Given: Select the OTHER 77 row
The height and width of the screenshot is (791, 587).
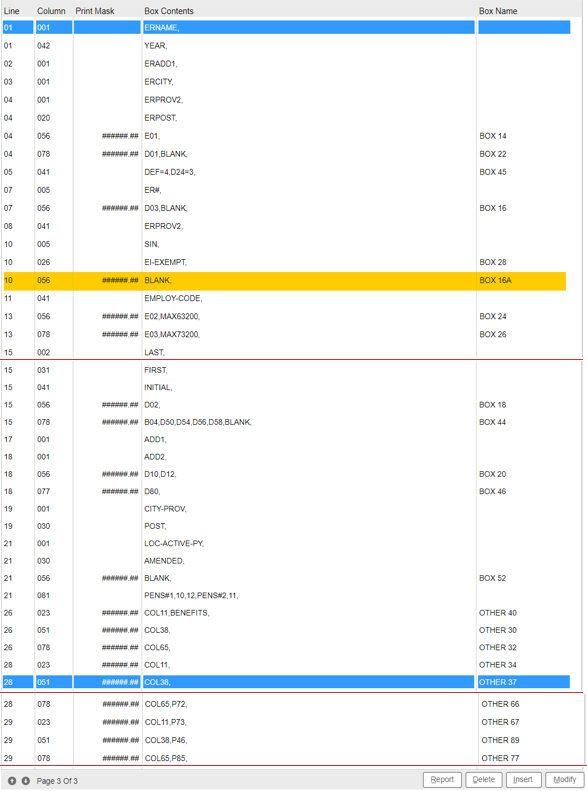Looking at the screenshot, I should point(286,758).
